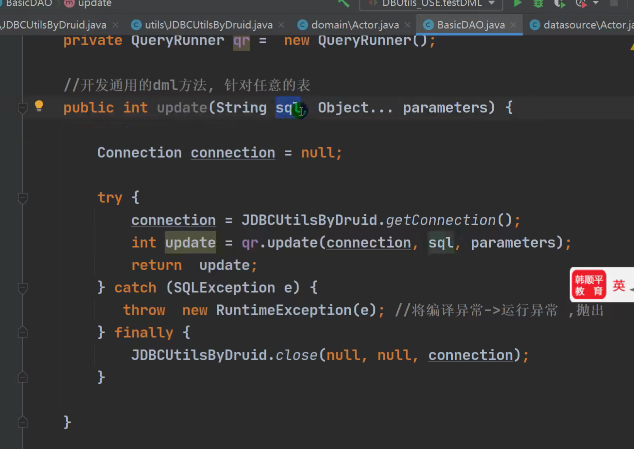Click the class icon on BasicDAO.java tab
Viewport: 634px width, 449px height.
coord(428,25)
